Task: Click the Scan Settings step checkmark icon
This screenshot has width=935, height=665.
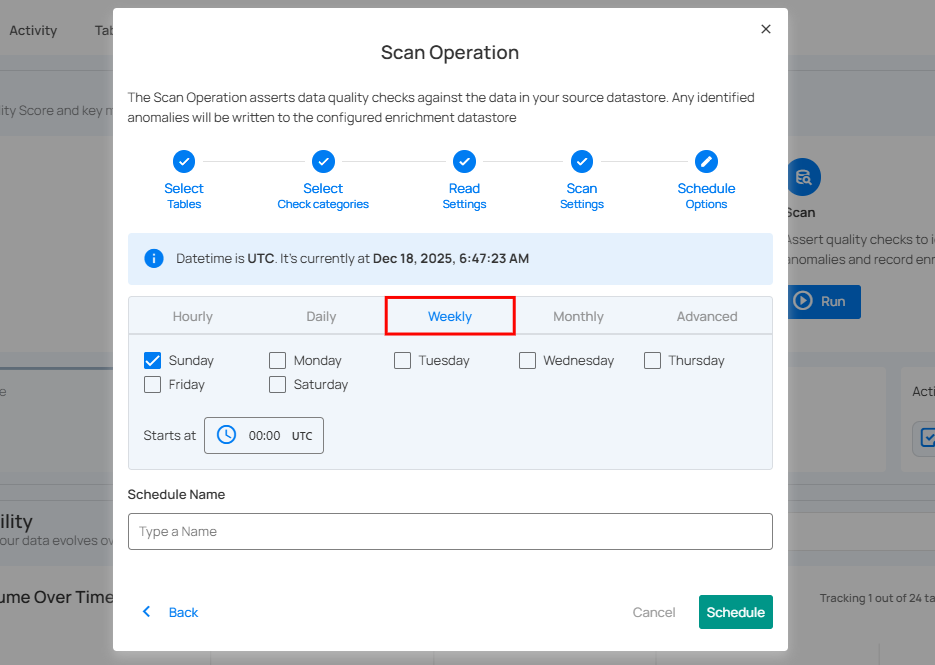Action: click(x=582, y=162)
